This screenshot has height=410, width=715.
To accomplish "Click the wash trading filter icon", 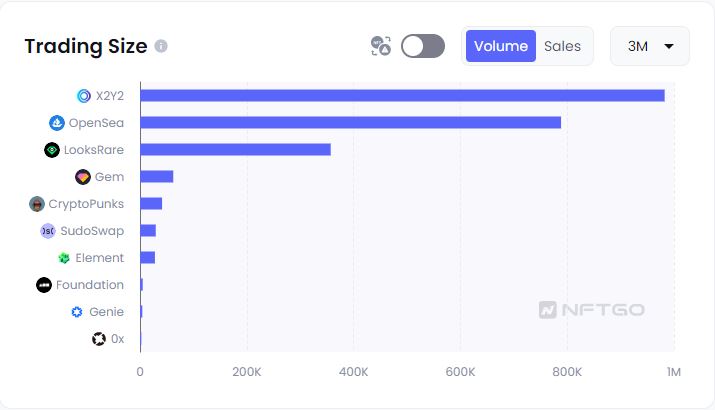I will [380, 46].
